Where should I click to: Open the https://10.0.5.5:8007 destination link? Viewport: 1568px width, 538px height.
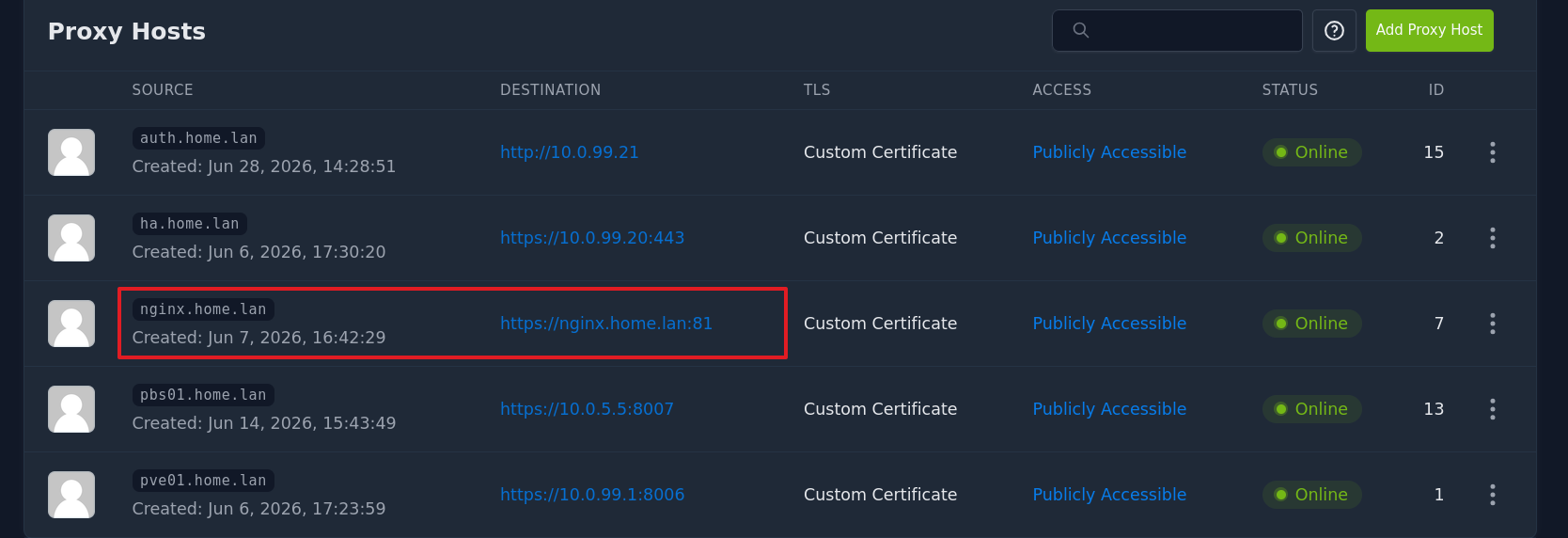587,409
